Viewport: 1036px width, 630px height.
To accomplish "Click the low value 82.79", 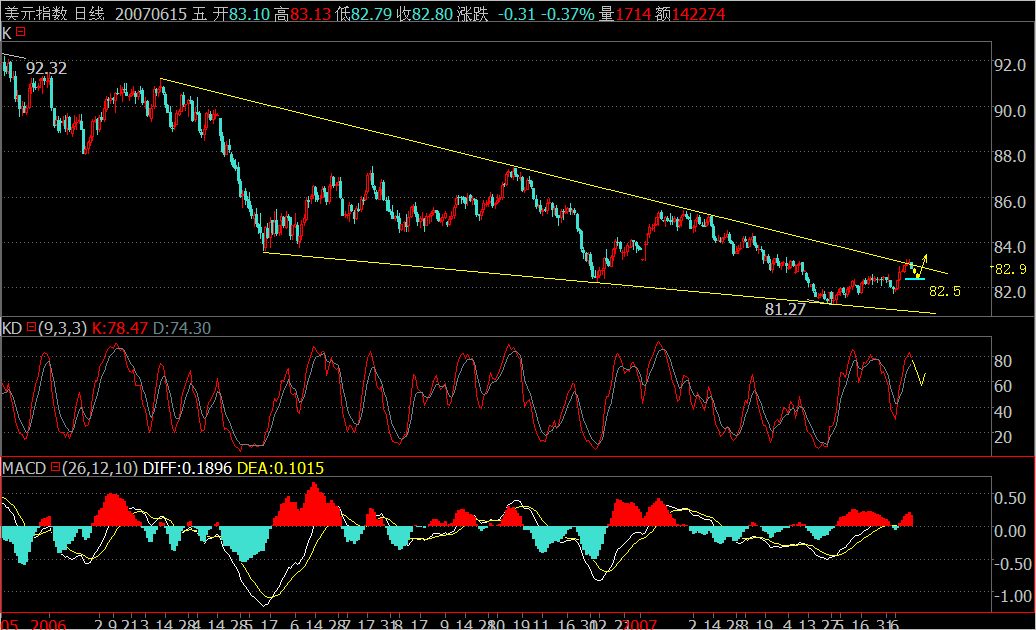I will click(x=371, y=14).
